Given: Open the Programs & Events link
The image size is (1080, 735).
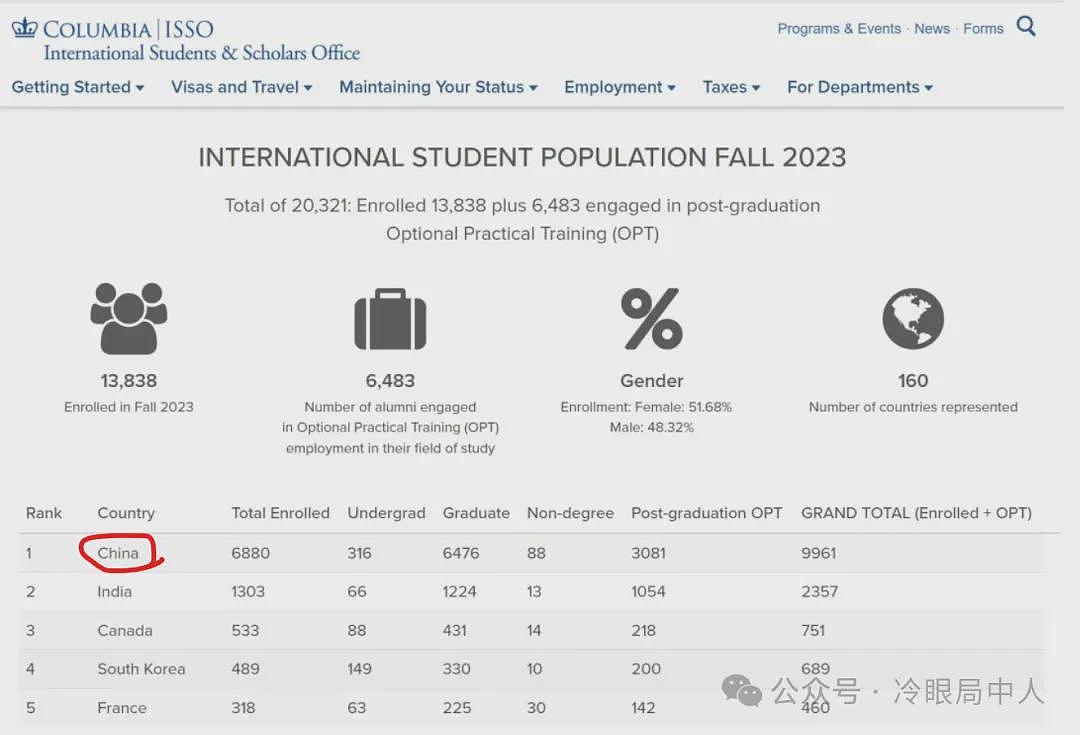Looking at the screenshot, I should click(839, 28).
